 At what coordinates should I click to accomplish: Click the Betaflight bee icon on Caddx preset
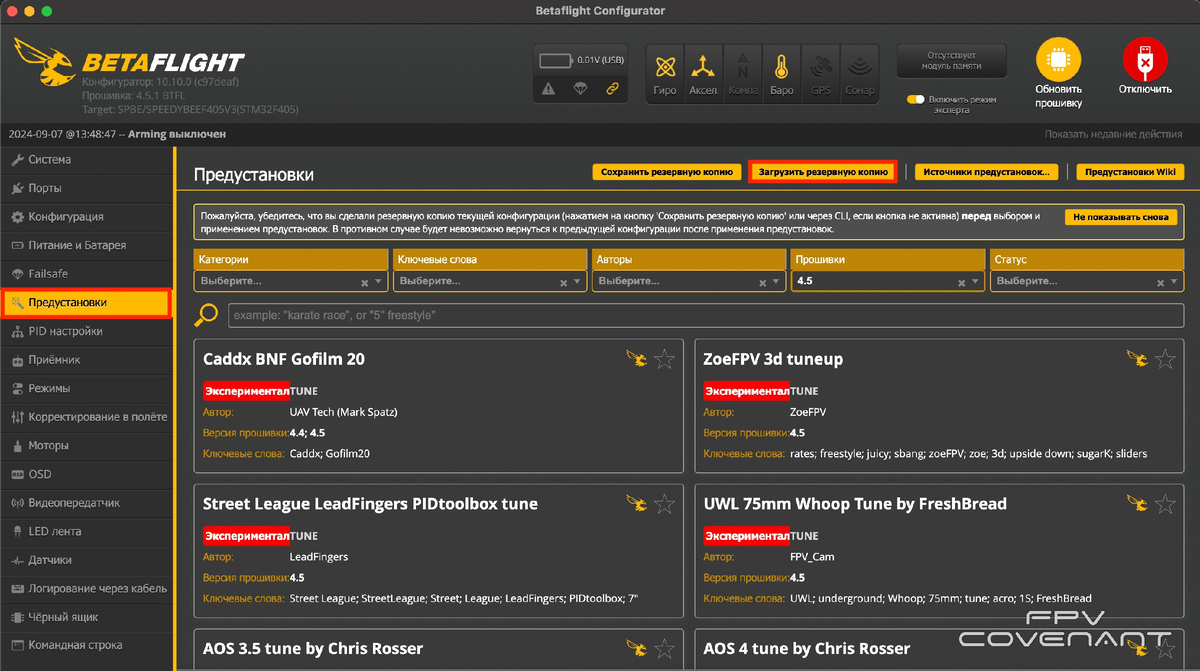[x=636, y=359]
